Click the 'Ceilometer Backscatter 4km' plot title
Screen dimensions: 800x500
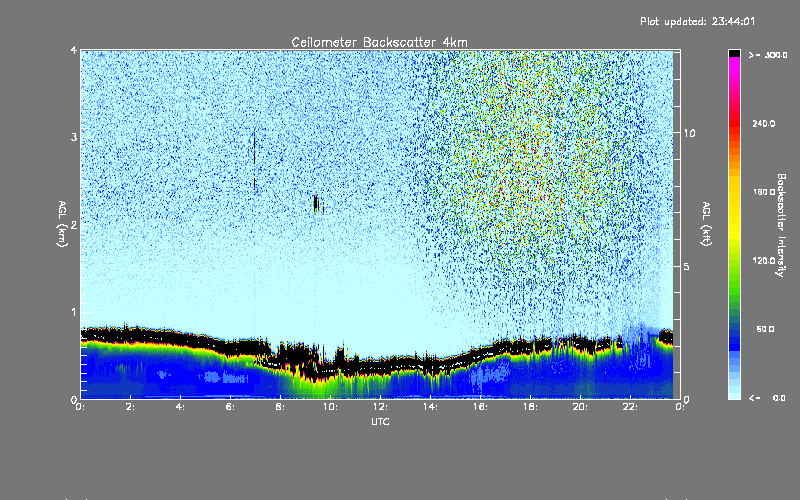click(x=379, y=42)
